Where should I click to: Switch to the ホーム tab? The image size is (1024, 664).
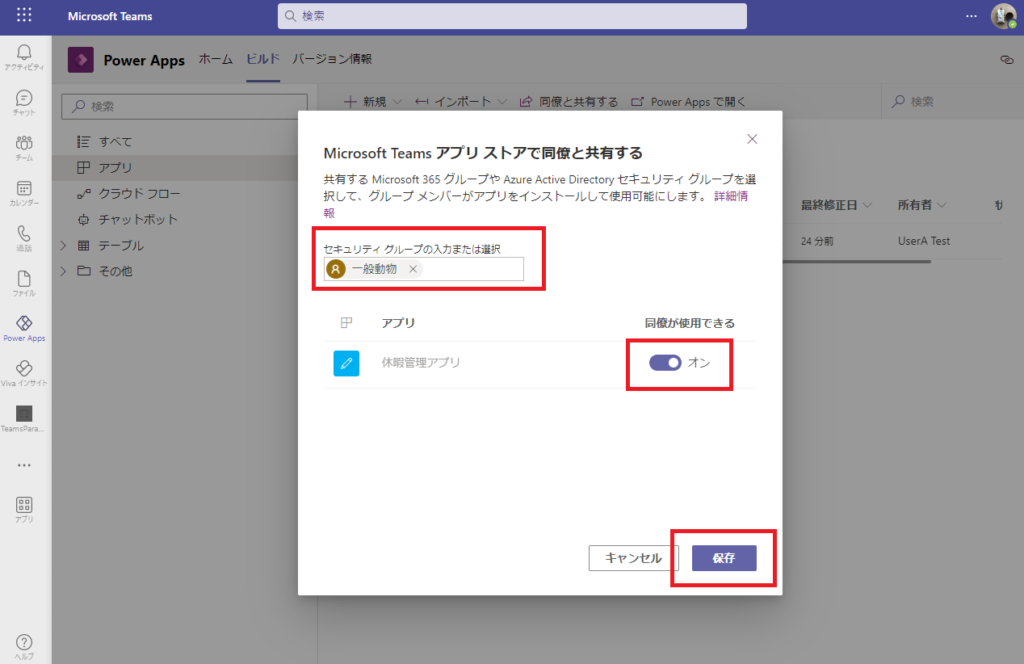pyautogui.click(x=216, y=59)
